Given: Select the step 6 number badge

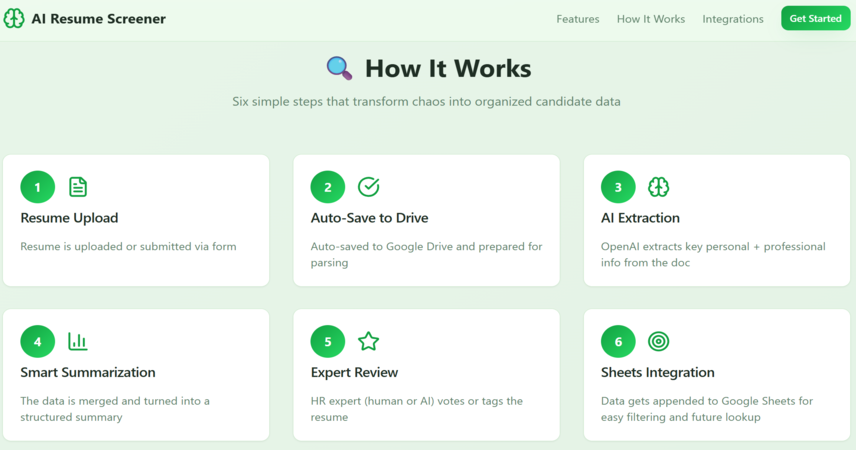Looking at the screenshot, I should coord(619,341).
